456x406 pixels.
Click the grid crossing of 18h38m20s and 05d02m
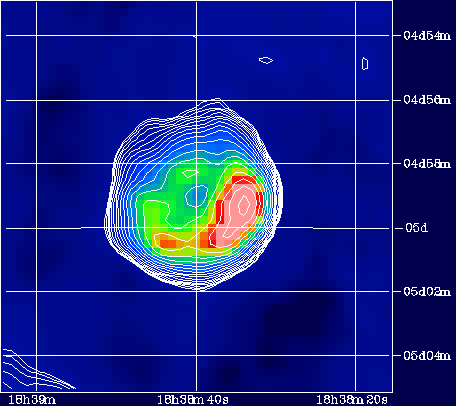click(355, 292)
